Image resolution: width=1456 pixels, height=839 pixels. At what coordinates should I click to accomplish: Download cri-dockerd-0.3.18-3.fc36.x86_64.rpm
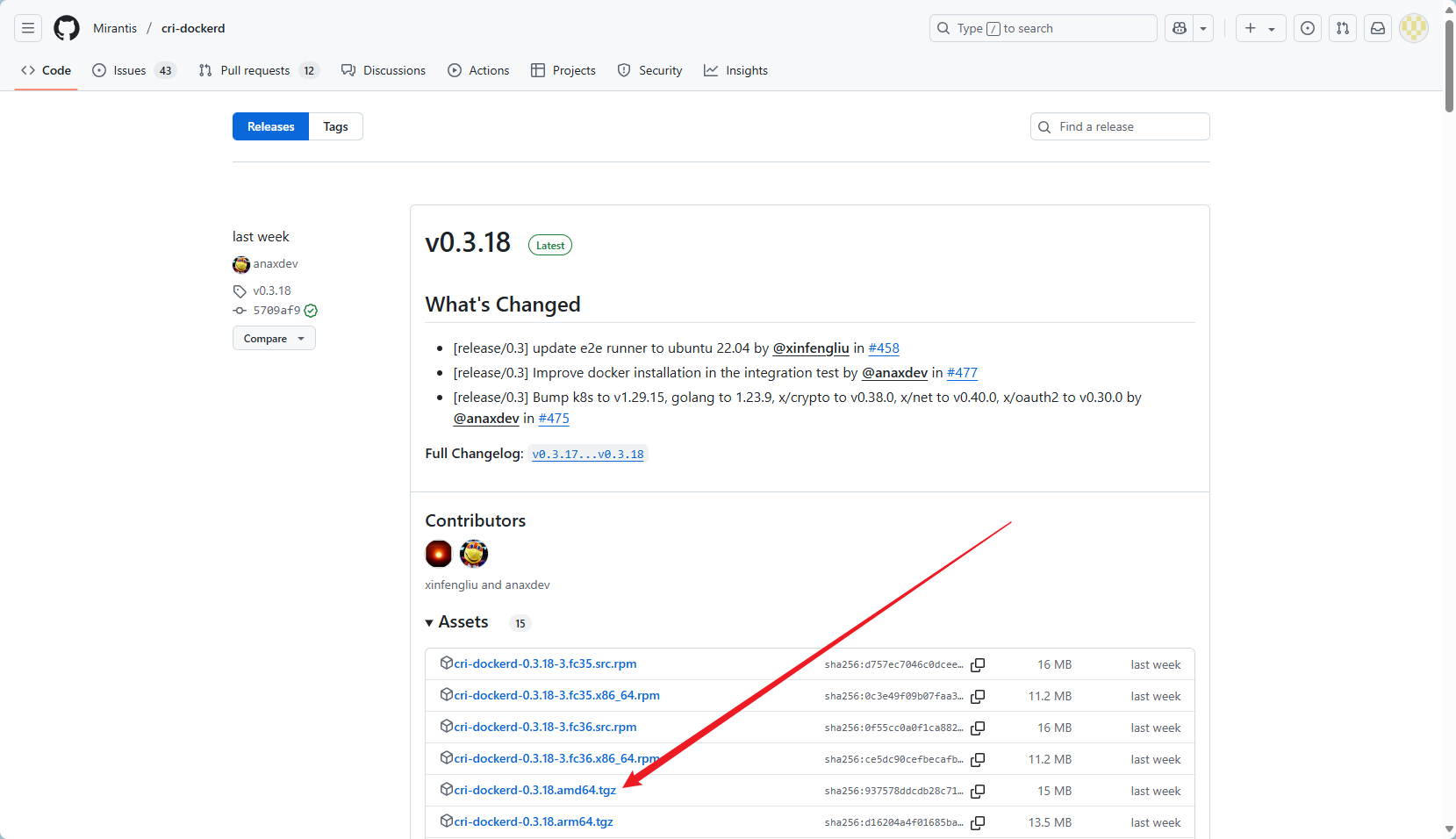tap(556, 758)
